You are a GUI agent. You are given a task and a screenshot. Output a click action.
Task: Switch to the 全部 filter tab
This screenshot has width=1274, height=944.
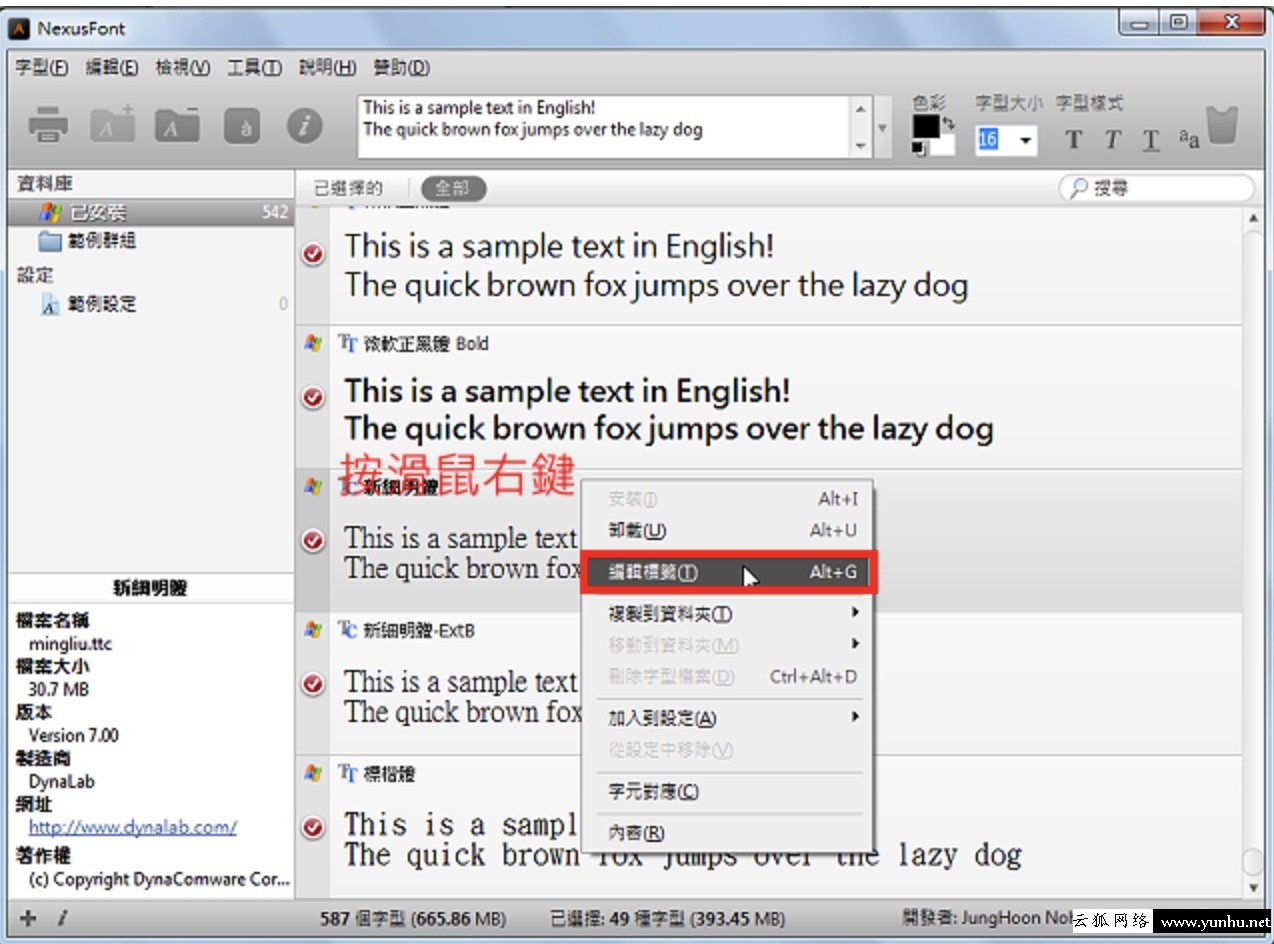click(x=453, y=188)
